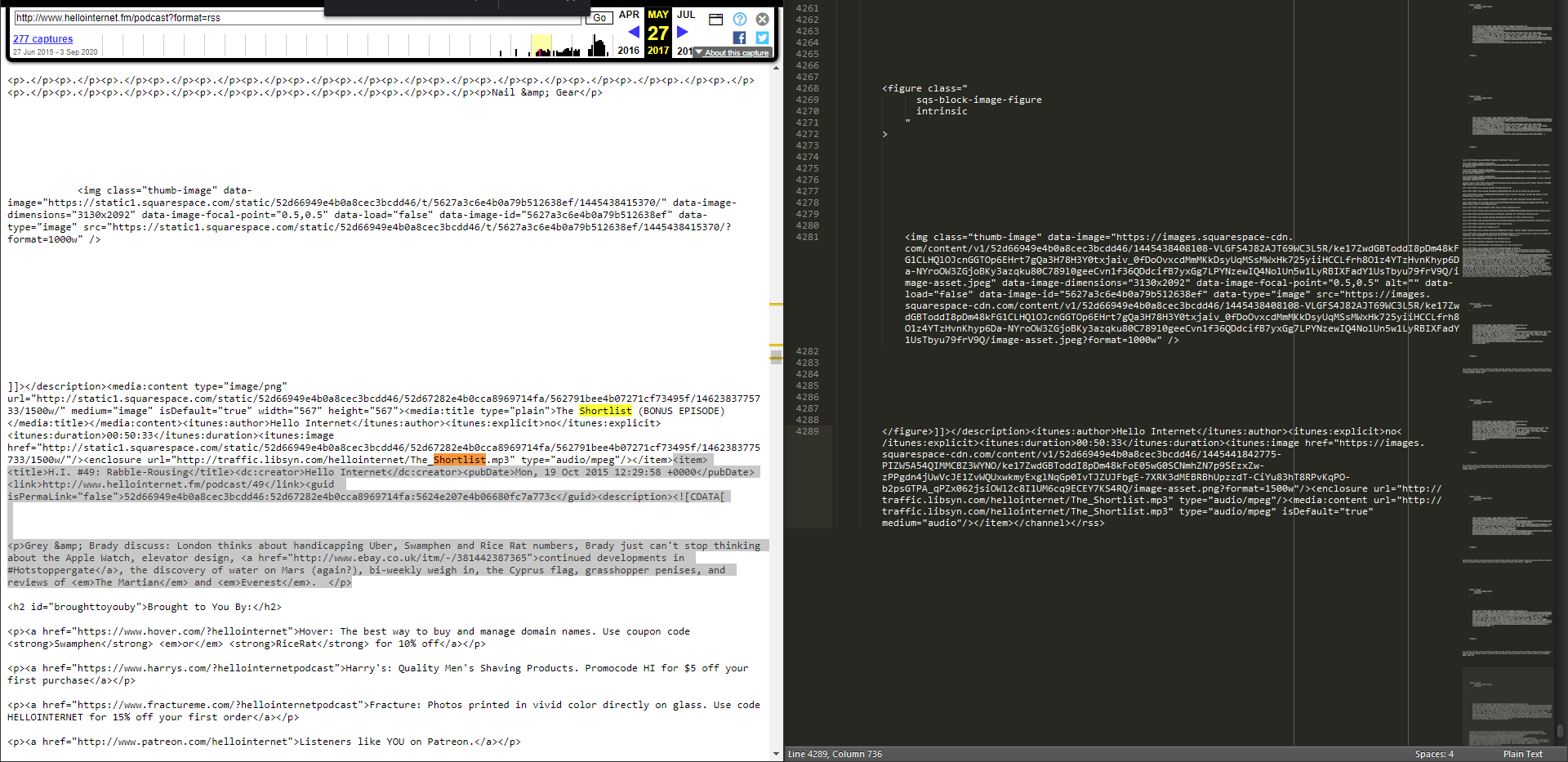Go to next capture with right arrow
Screen dimensions: 1568x762
[683, 33]
